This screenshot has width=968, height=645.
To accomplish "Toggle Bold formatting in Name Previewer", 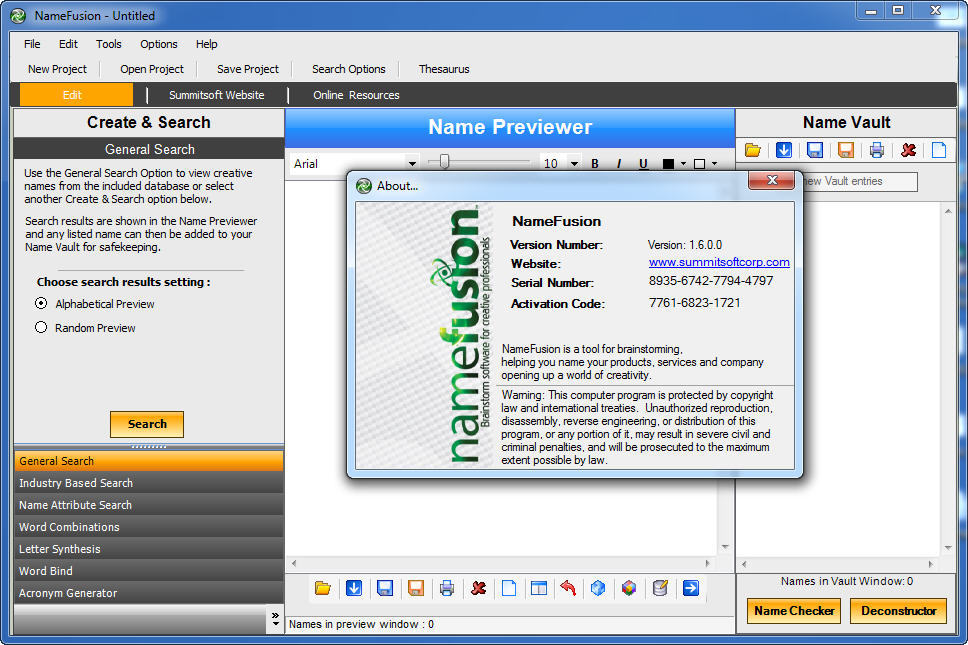I will click(595, 164).
